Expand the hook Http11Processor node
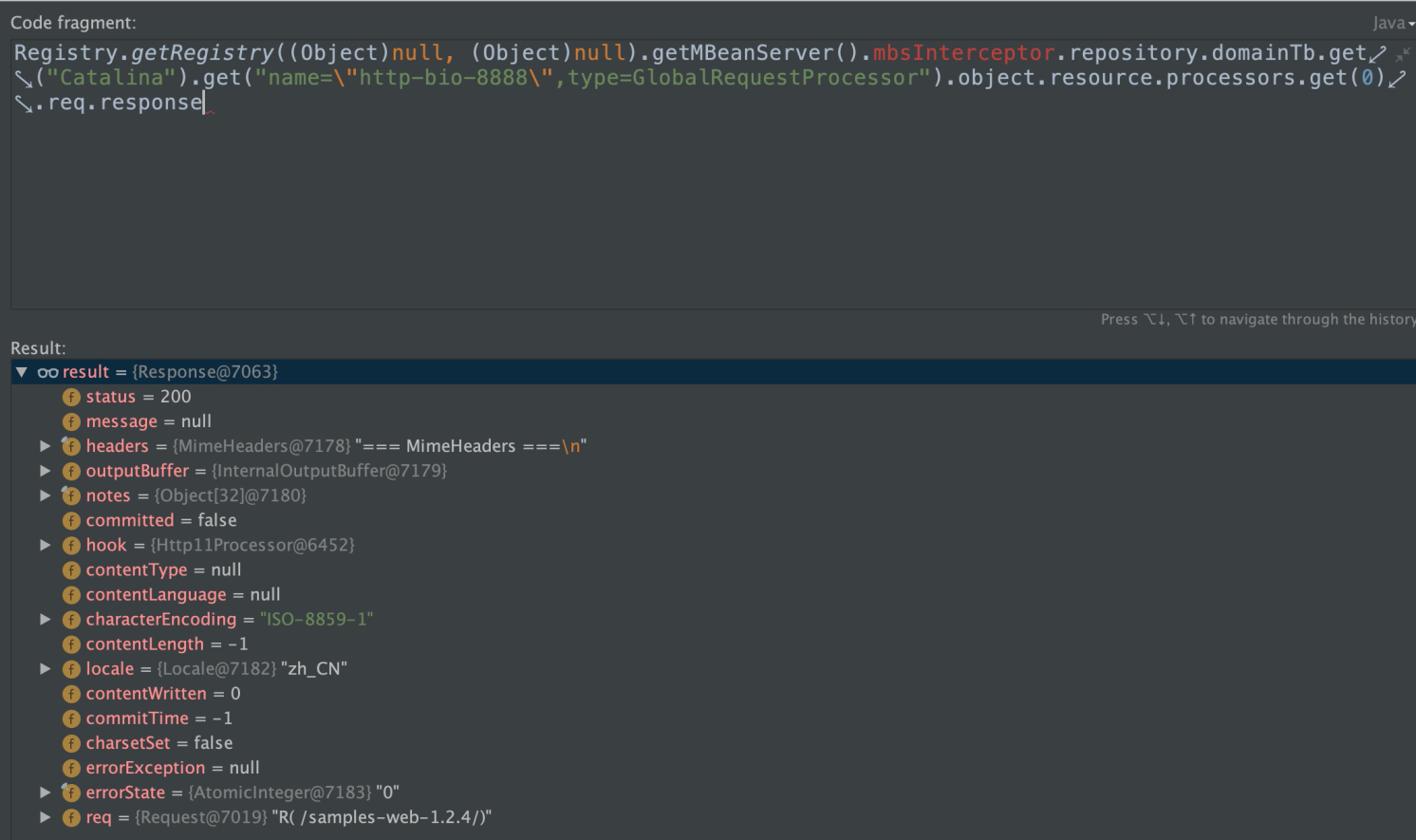The image size is (1416, 840). (45, 545)
